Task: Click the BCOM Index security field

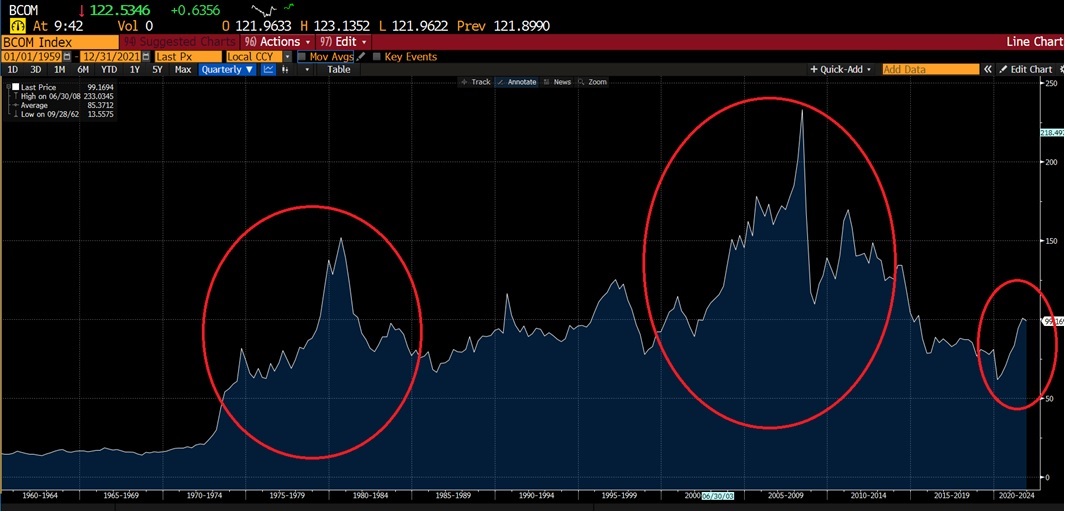Action: [x=60, y=41]
